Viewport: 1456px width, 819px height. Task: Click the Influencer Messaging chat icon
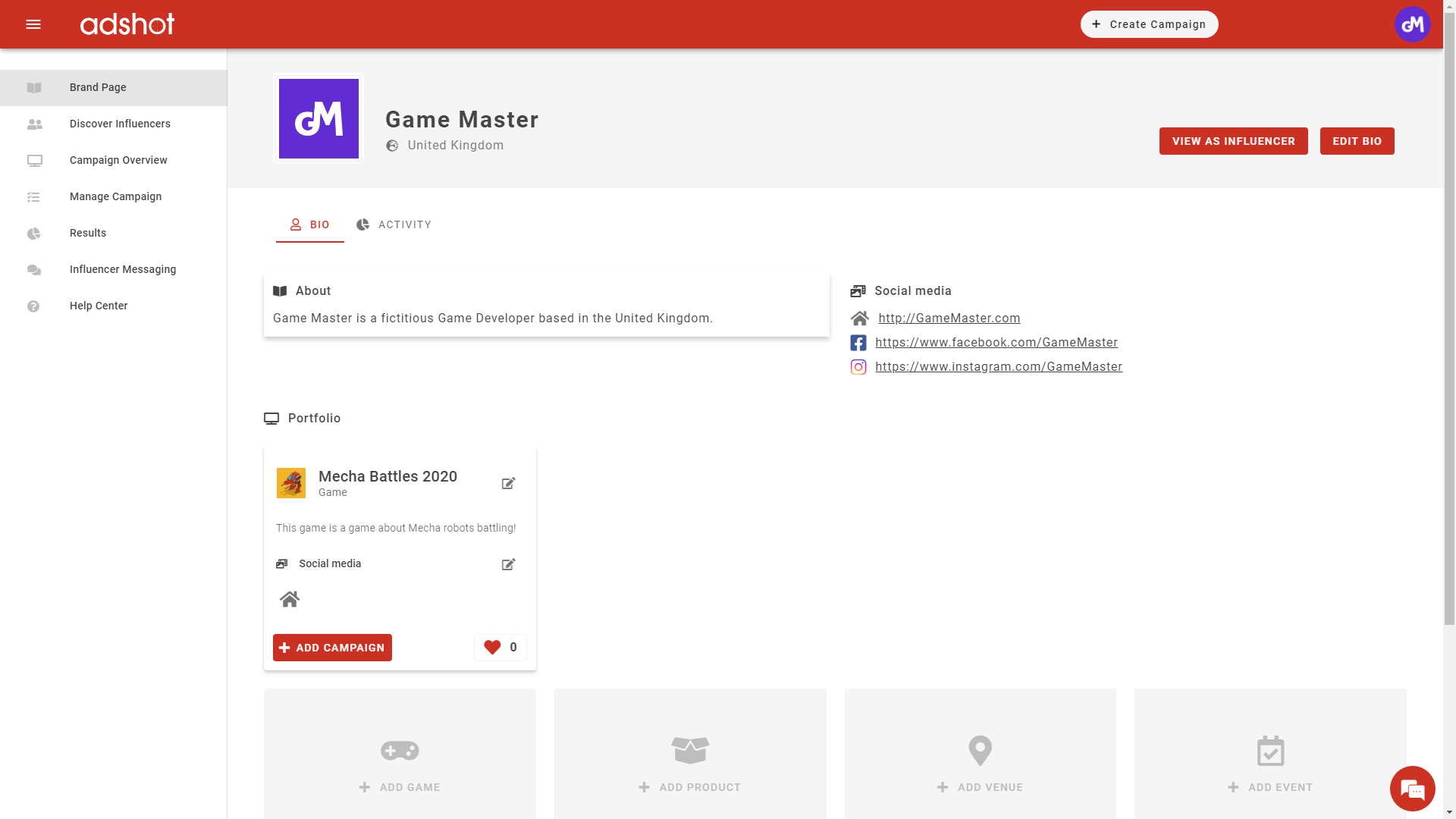click(x=34, y=270)
